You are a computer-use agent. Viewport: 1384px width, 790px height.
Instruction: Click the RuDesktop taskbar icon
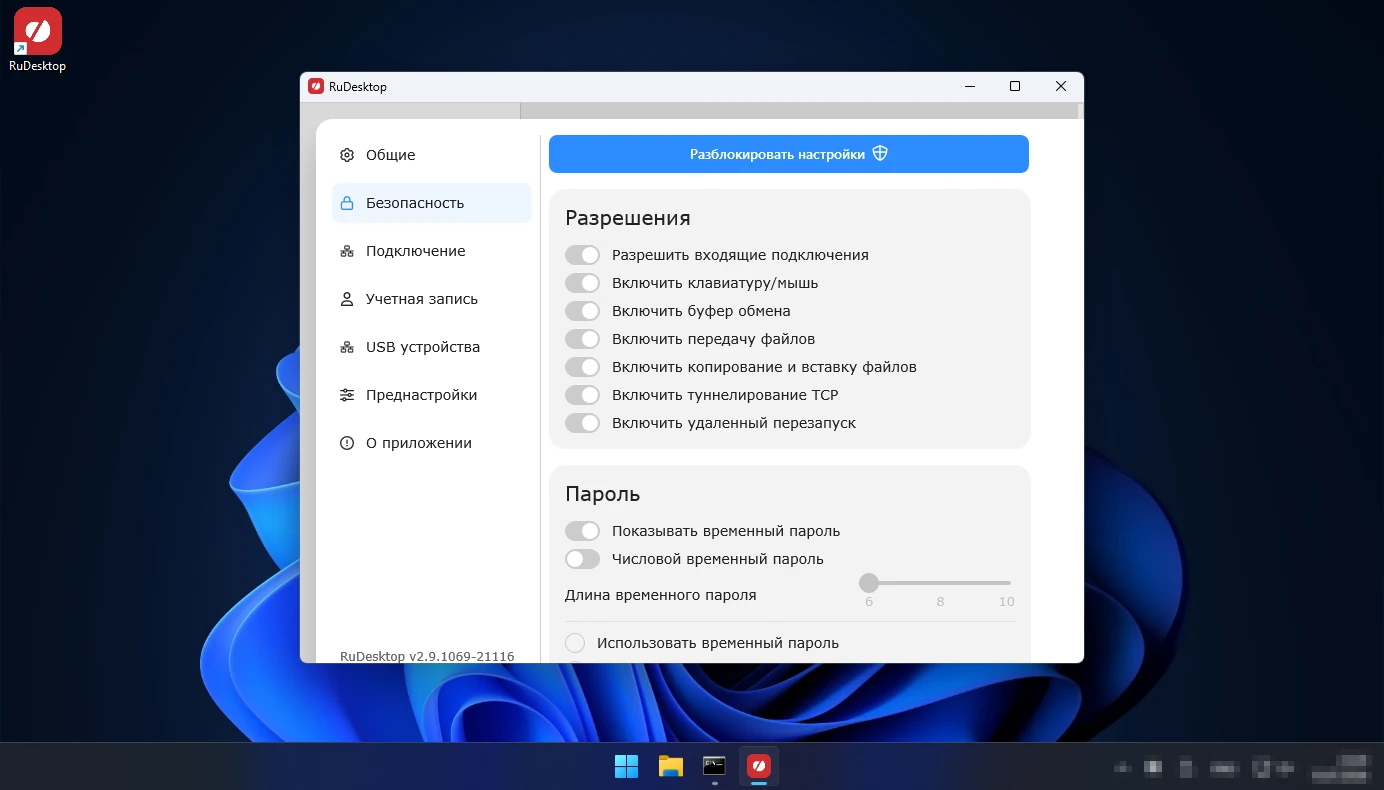pos(758,767)
